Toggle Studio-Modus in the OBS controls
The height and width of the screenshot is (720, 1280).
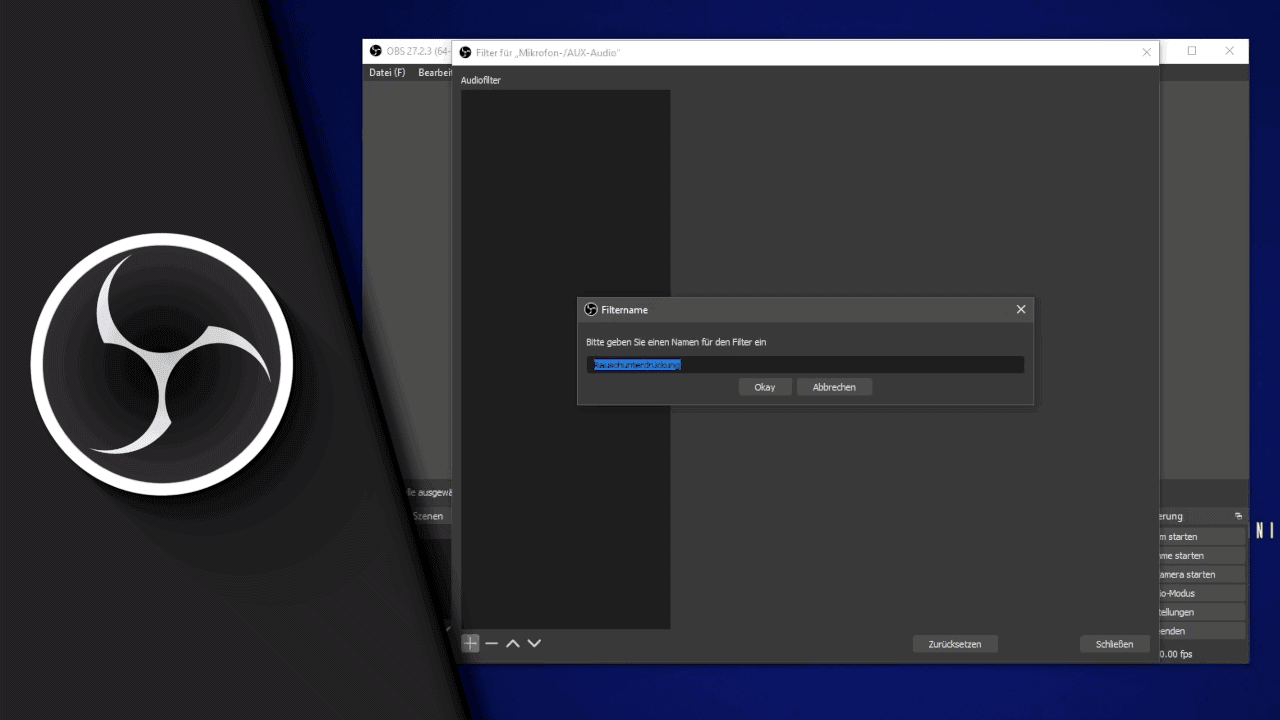point(1202,593)
